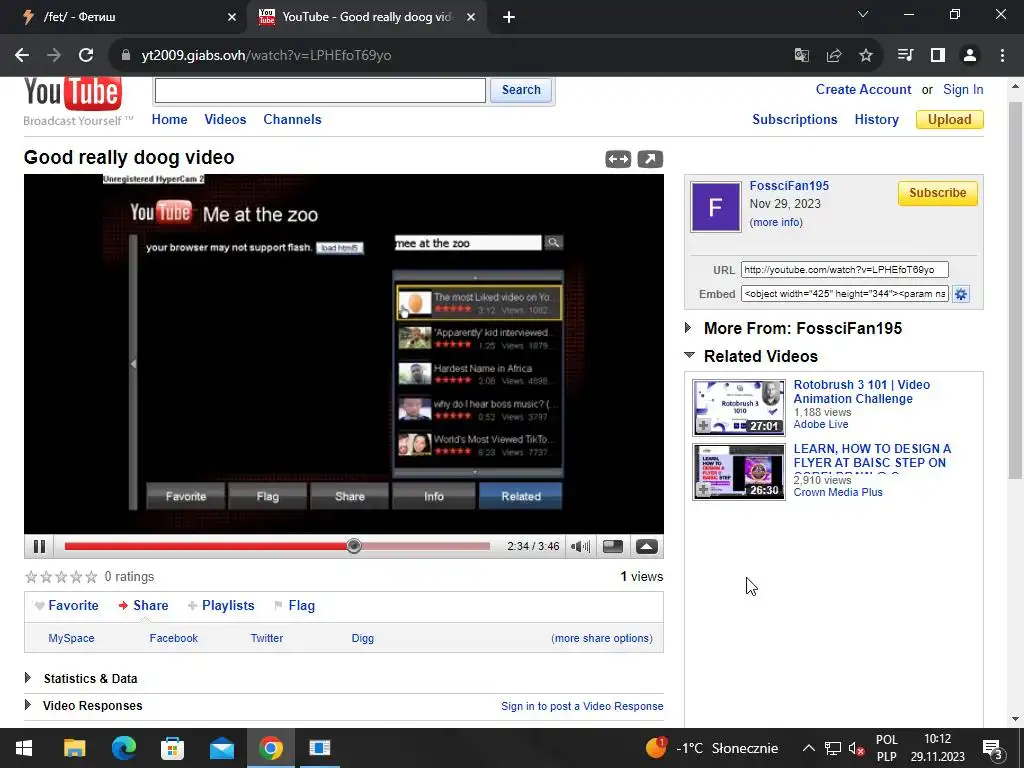Image resolution: width=1024 pixels, height=768 pixels.
Task: Click the Search button
Action: 520,90
